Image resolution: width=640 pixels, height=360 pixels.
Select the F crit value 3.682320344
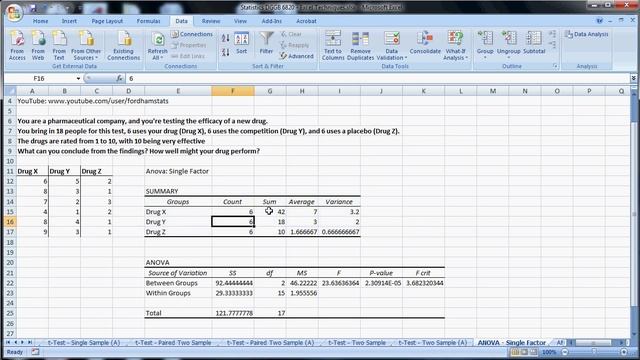tap(424, 283)
